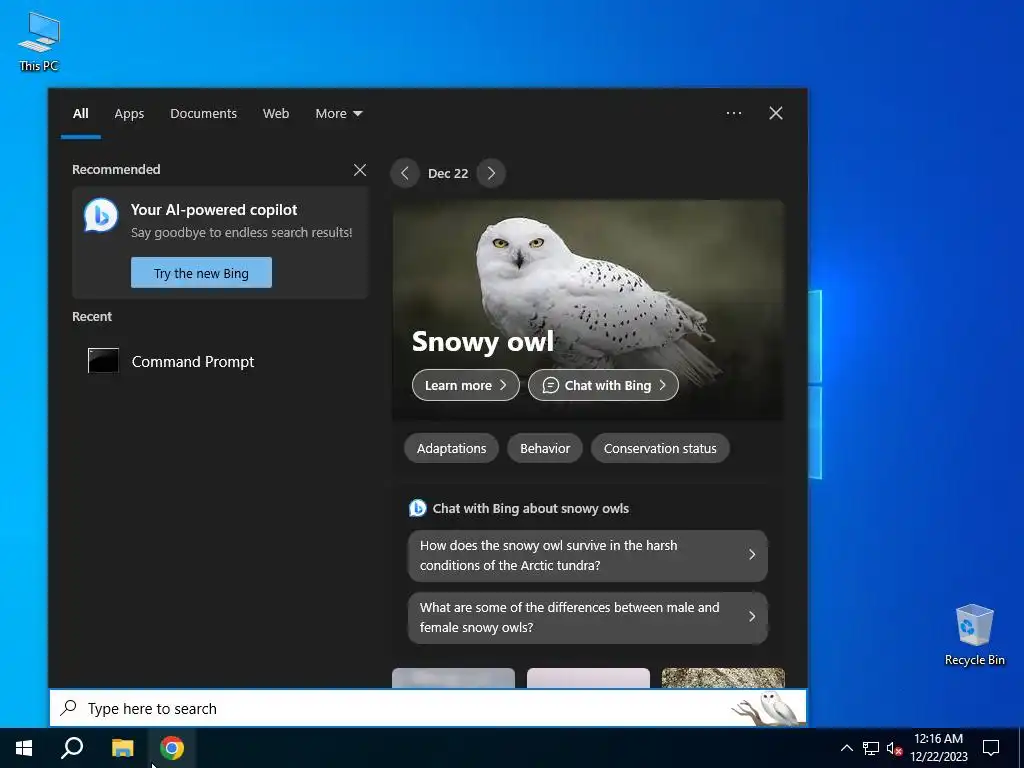Open network status tray icon
The width and height of the screenshot is (1024, 768).
871,748
